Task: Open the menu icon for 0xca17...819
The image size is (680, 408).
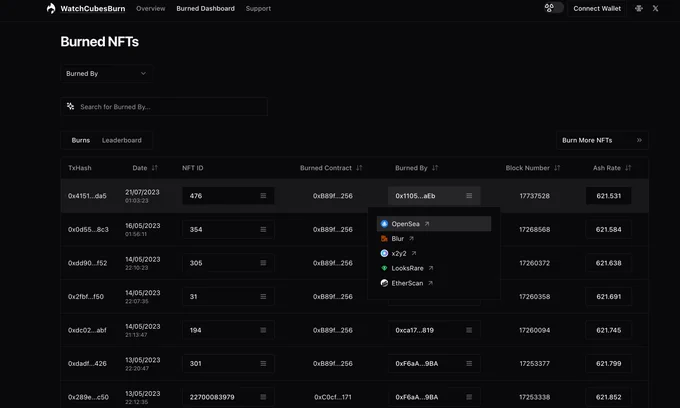Action: [x=469, y=330]
